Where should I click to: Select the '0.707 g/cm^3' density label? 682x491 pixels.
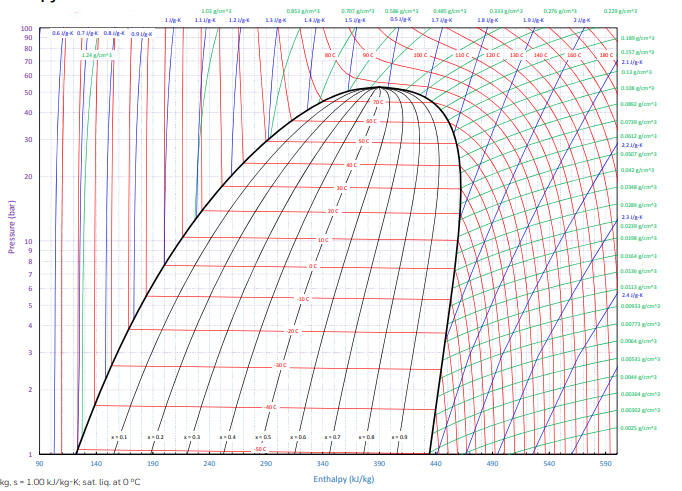point(358,11)
